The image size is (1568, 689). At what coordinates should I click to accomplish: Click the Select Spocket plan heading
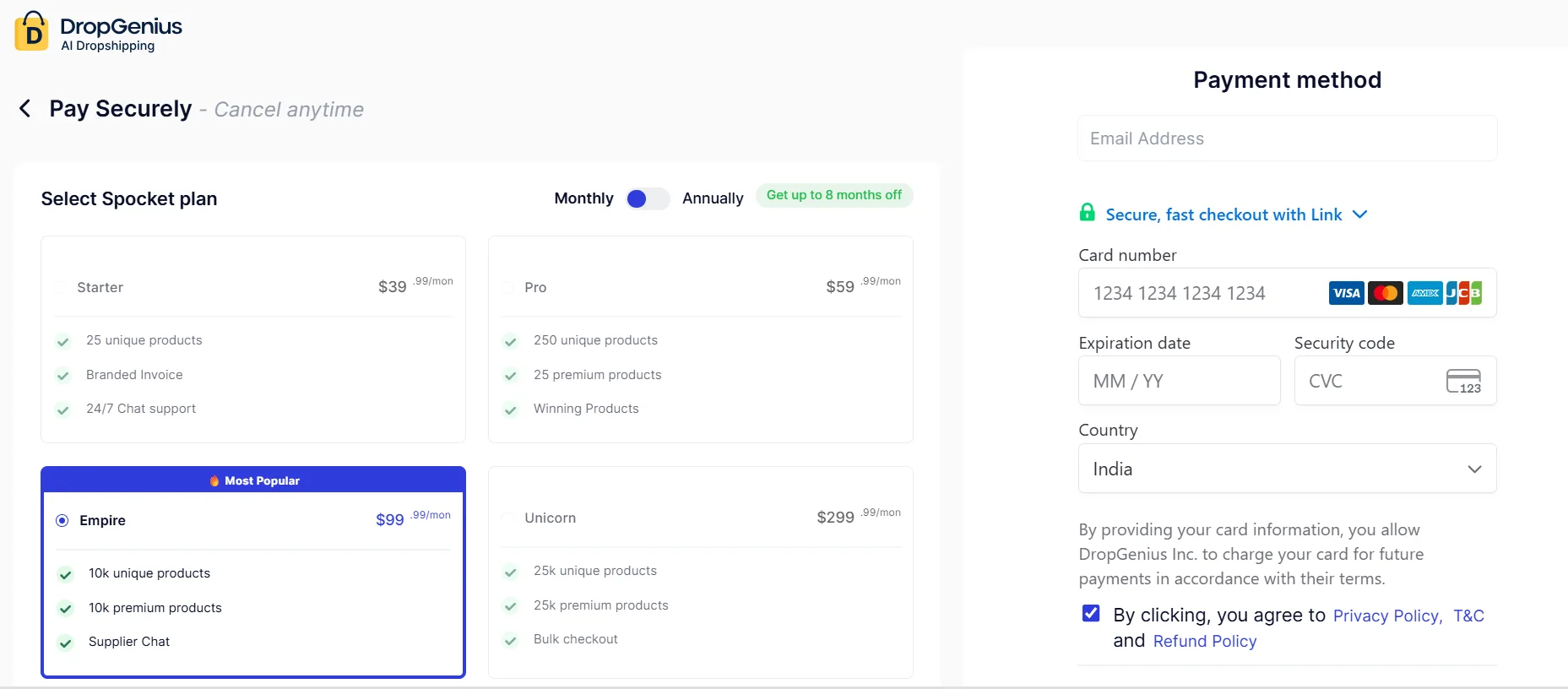point(129,198)
